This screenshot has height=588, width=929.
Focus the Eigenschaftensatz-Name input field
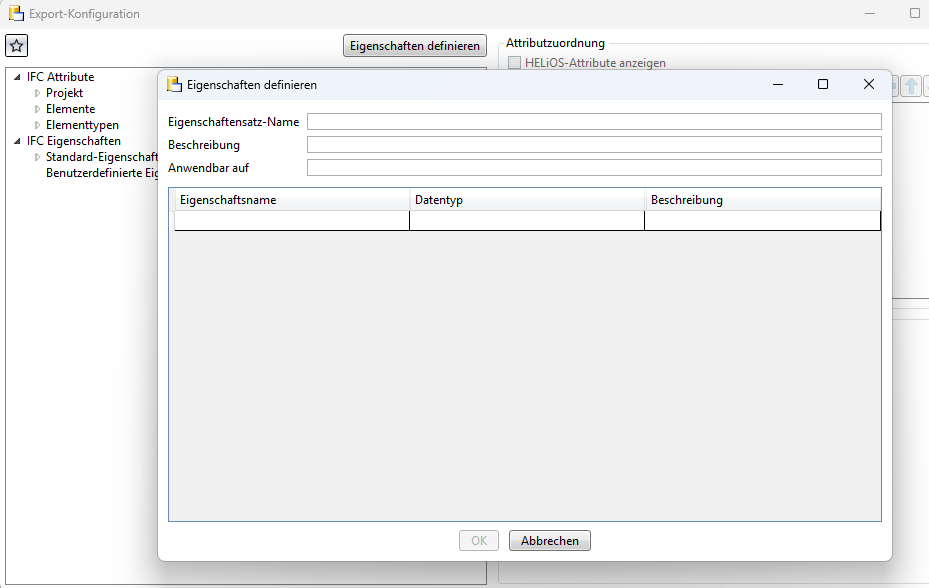[594, 122]
